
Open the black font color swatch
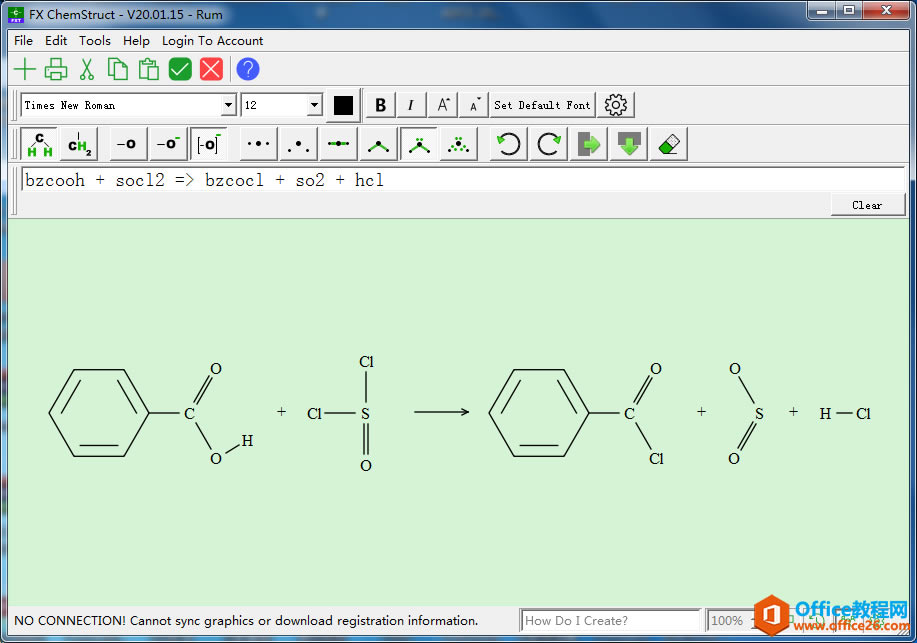[343, 106]
